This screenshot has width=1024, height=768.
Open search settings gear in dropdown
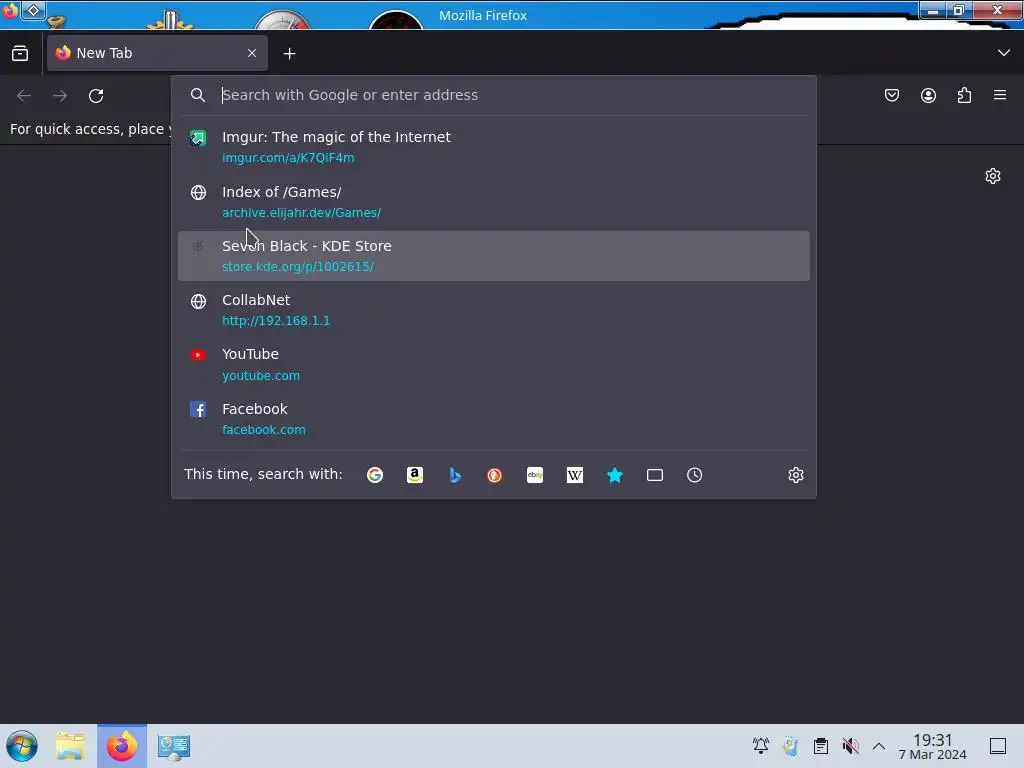pyautogui.click(x=795, y=475)
